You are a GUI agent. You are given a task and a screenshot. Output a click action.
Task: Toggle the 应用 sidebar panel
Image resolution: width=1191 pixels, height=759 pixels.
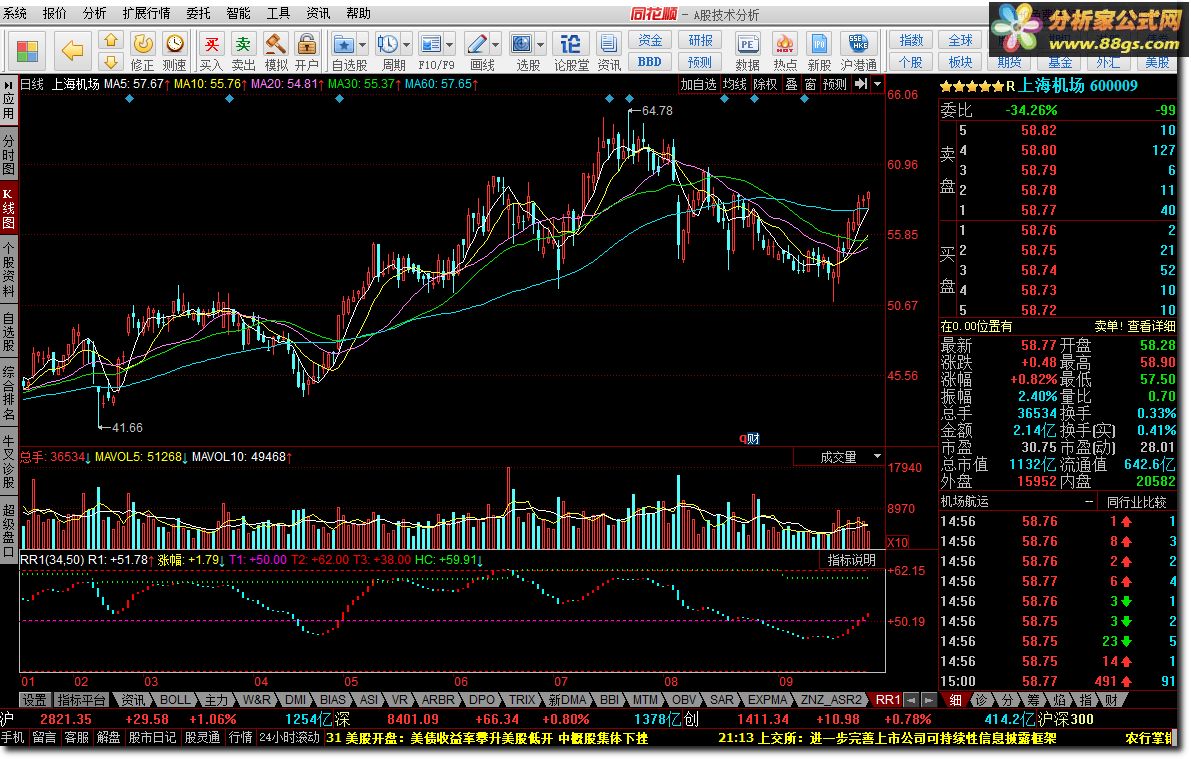[8, 100]
